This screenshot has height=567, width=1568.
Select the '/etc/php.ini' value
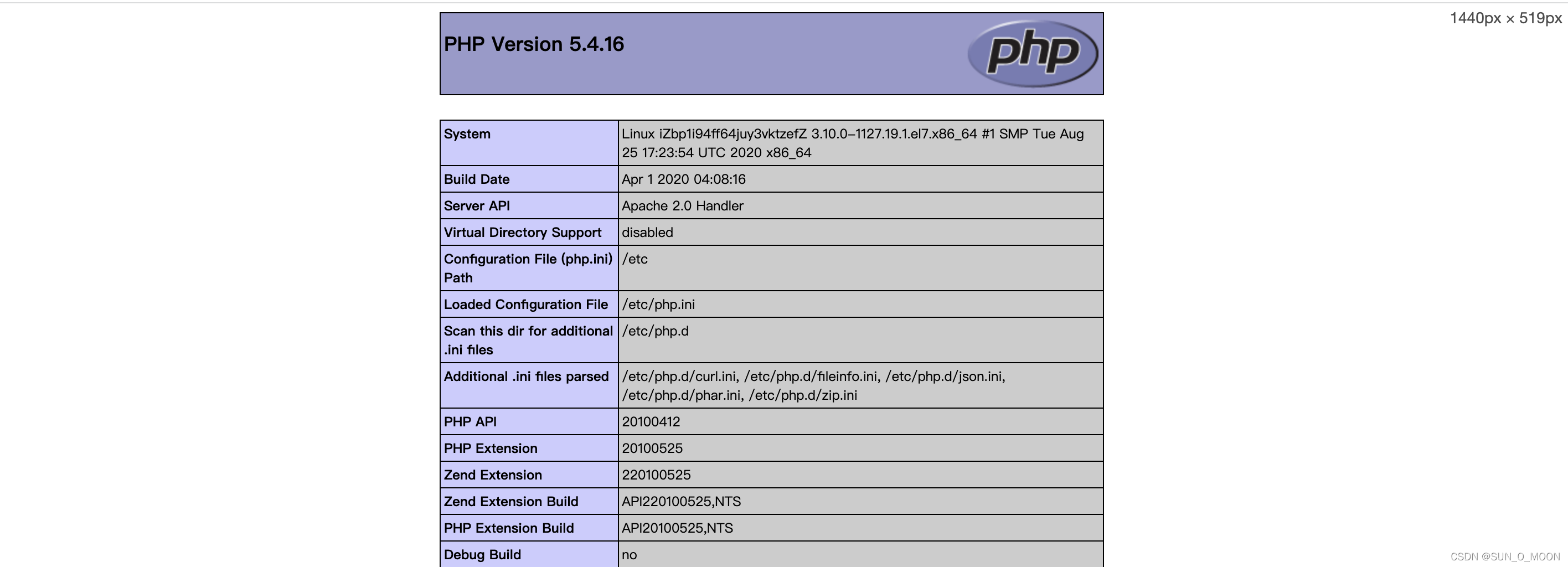[x=658, y=305]
